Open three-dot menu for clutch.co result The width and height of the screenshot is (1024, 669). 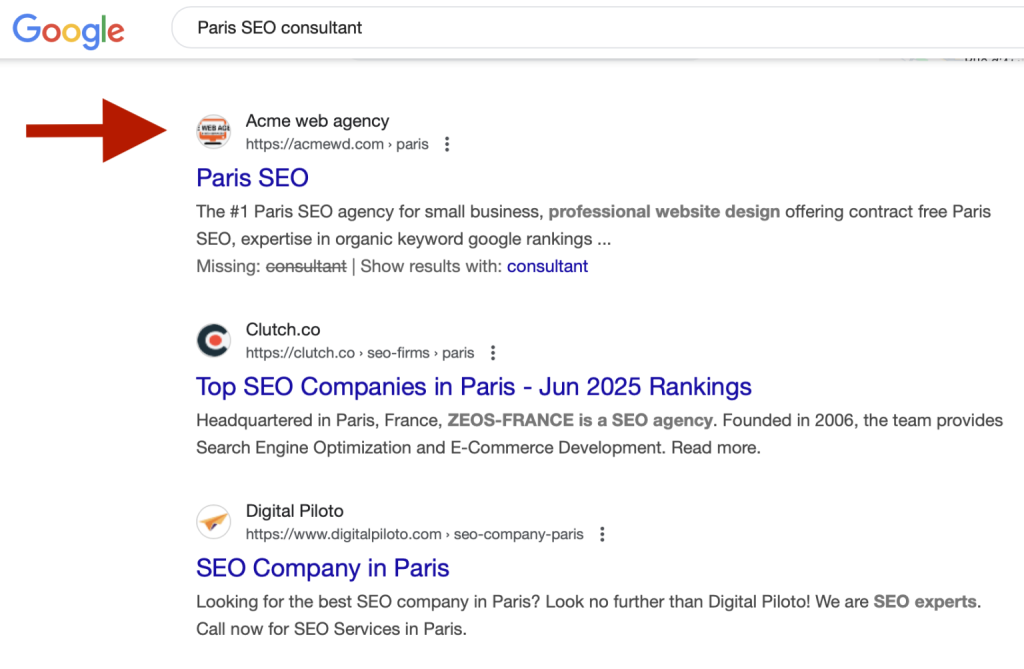coord(493,353)
